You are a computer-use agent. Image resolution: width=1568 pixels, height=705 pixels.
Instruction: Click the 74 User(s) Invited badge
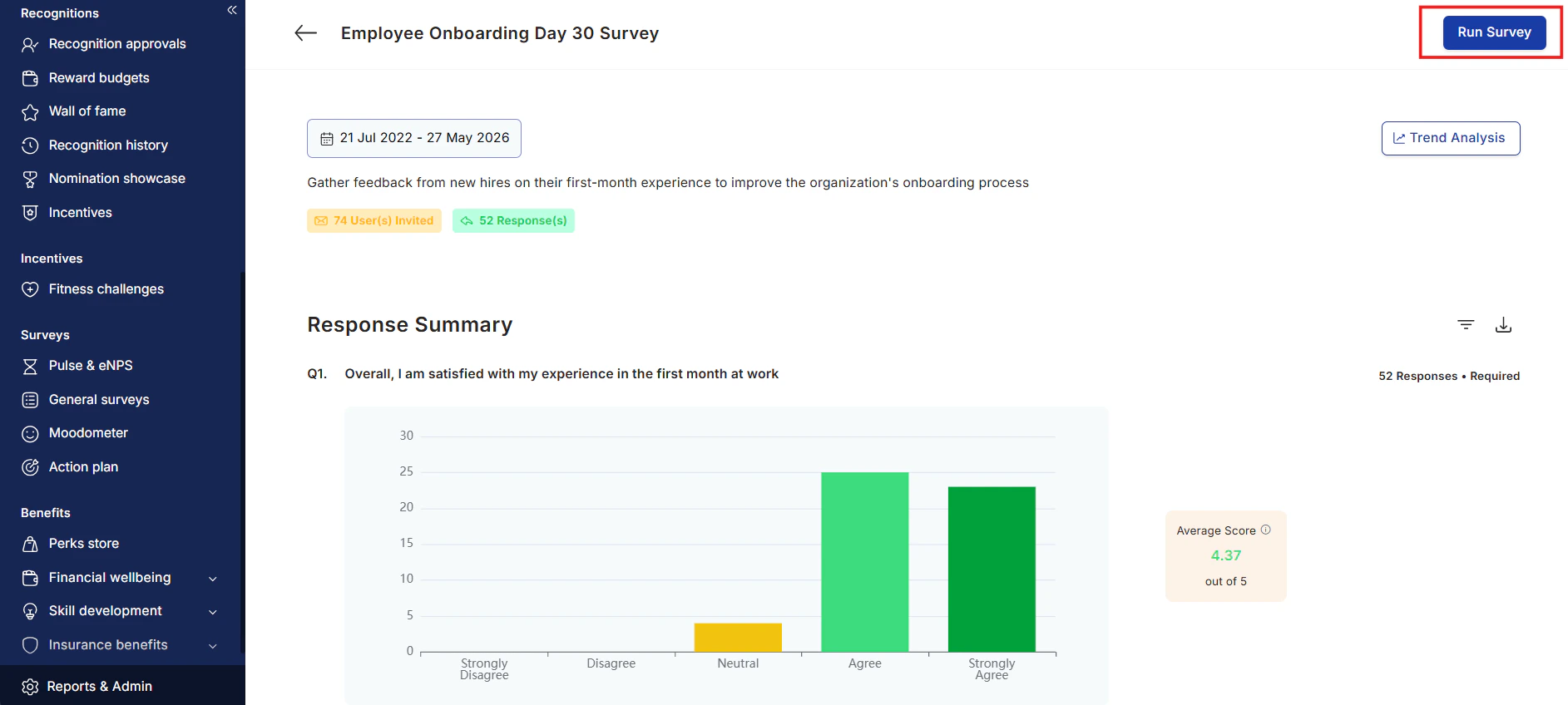(374, 220)
